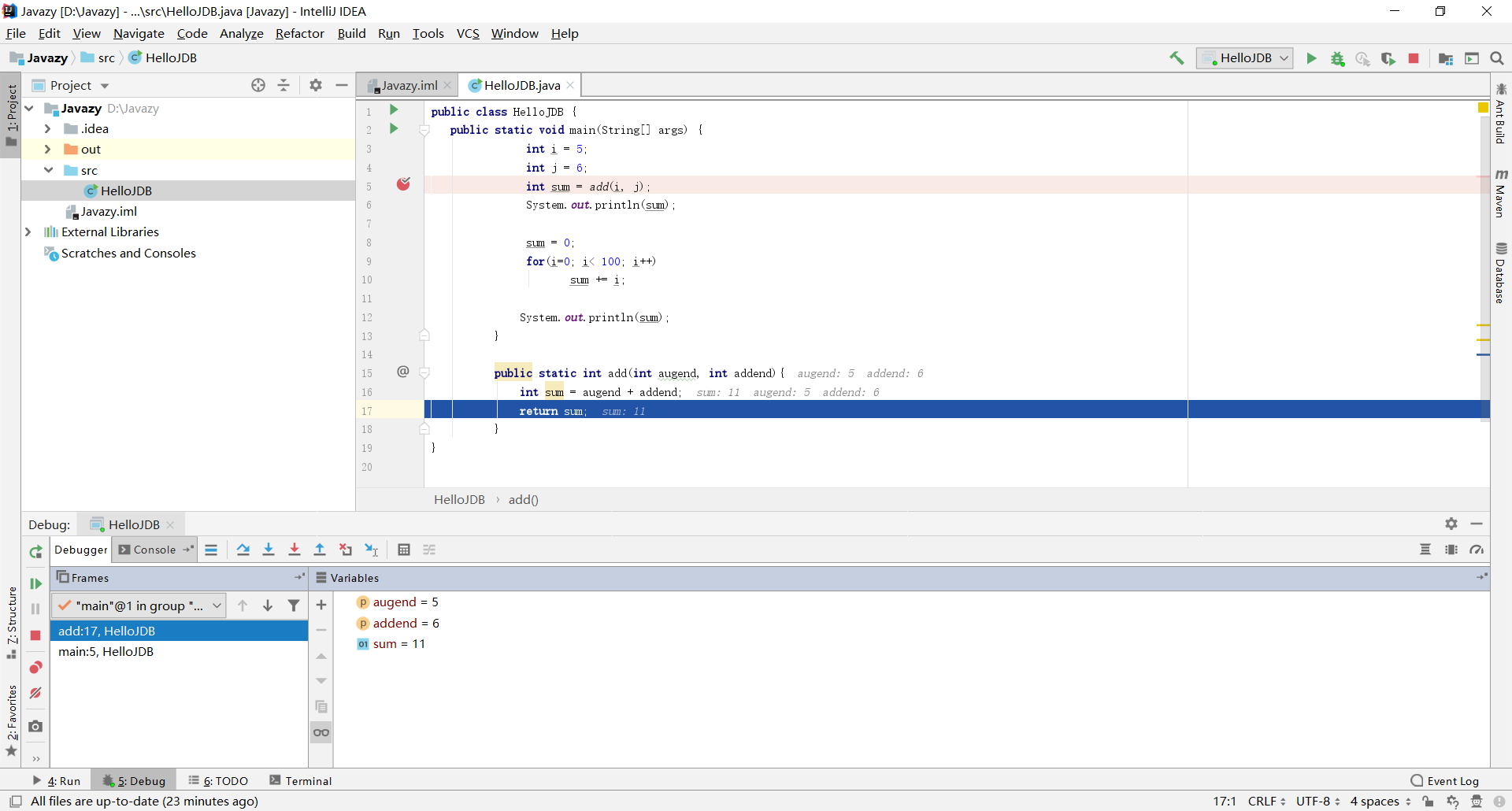Click blue marker on editor error stripe
Viewport: 1512px width, 811px height.
(1483, 355)
